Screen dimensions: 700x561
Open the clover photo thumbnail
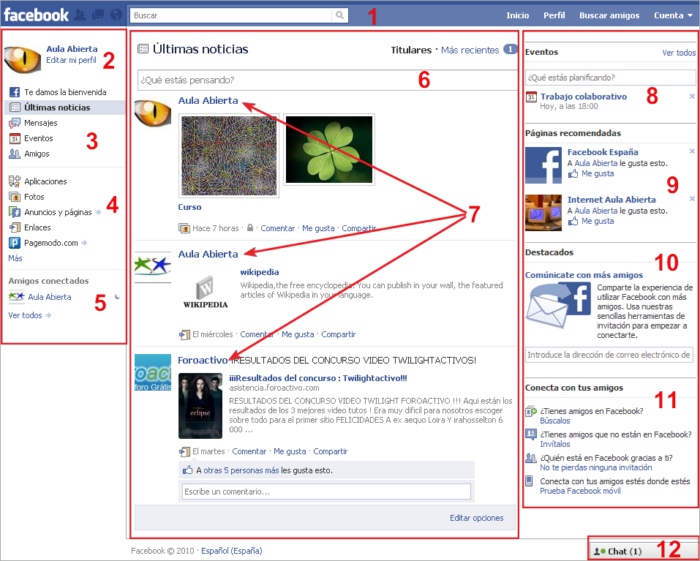click(329, 150)
